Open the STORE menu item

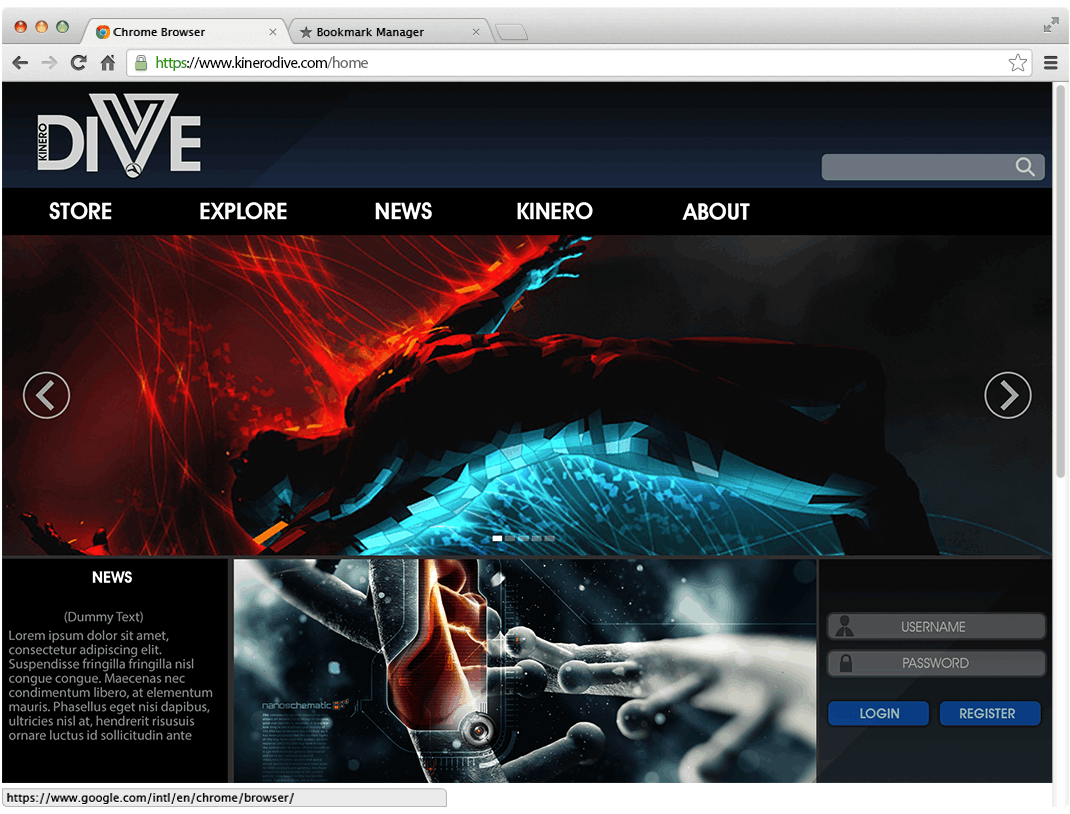coord(80,211)
